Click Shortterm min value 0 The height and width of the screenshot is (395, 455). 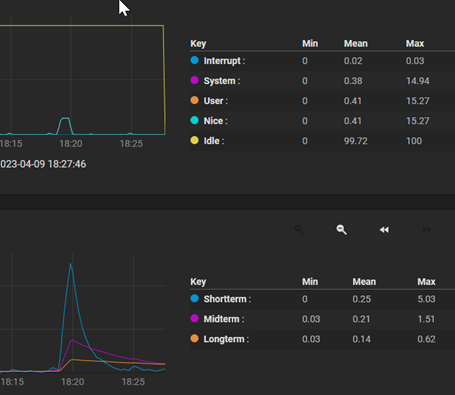point(305,299)
